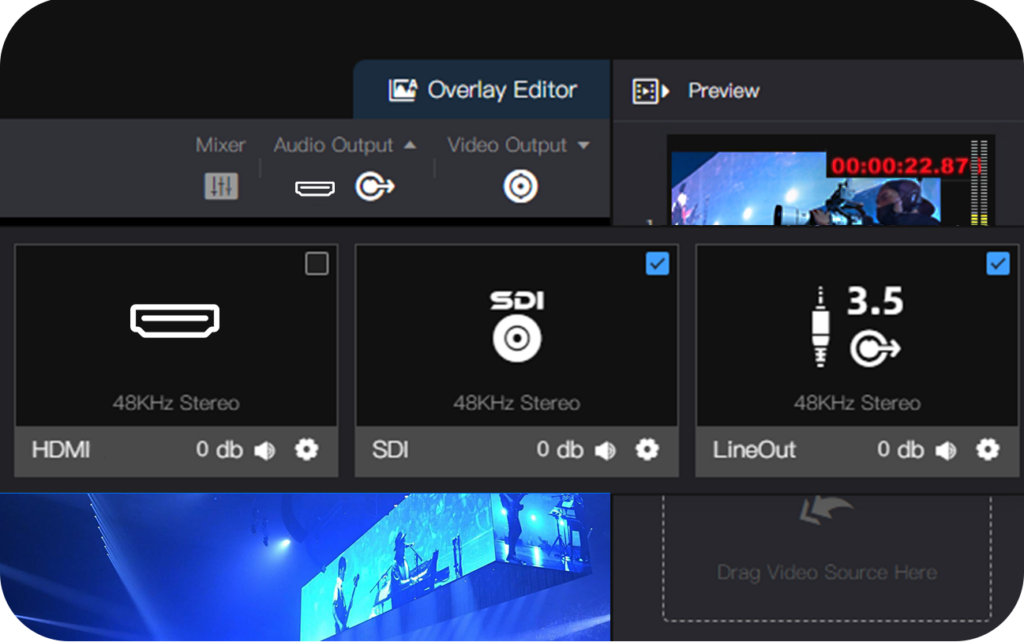Uncheck the SDI audio output checkbox

point(657,264)
